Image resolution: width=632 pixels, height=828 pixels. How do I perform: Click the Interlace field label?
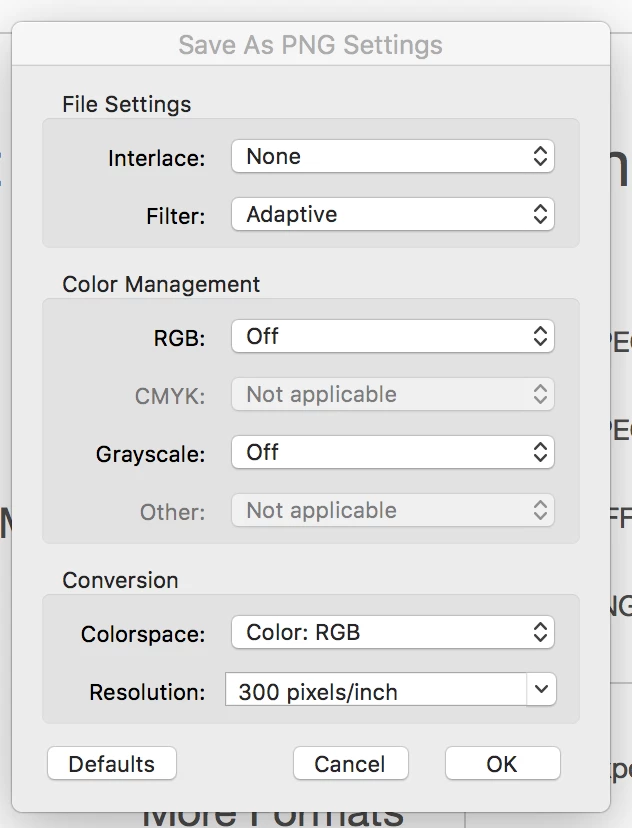156,158
